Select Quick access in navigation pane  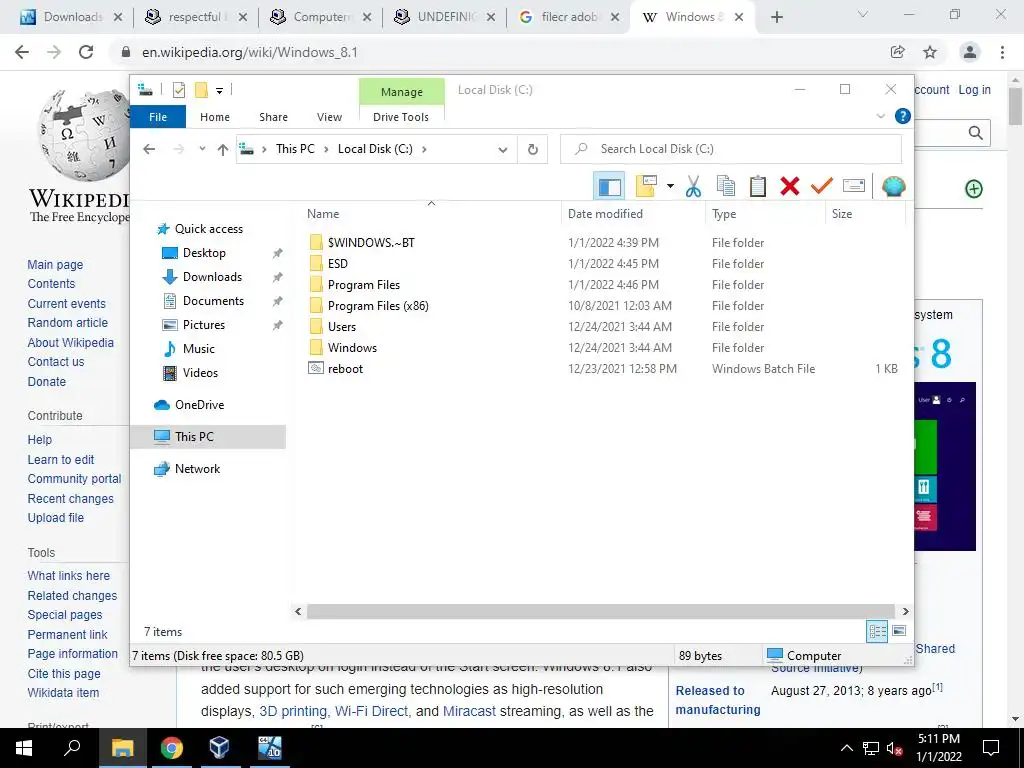point(208,229)
